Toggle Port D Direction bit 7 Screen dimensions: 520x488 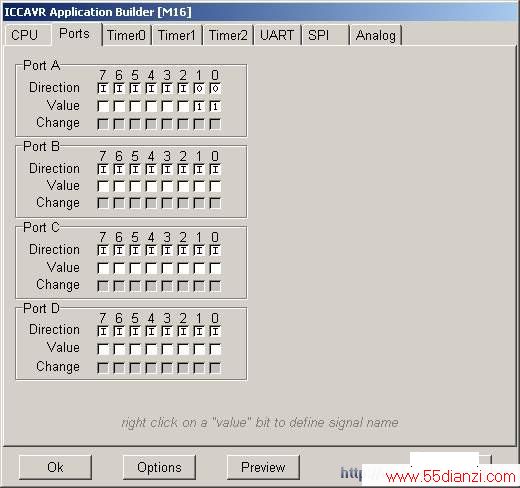click(x=103, y=331)
